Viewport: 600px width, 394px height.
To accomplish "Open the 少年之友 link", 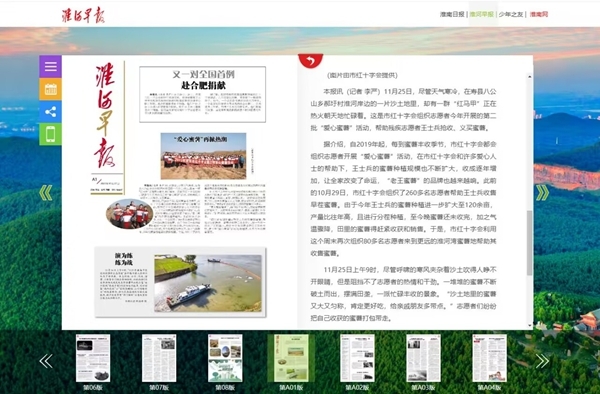I will [x=510, y=15].
